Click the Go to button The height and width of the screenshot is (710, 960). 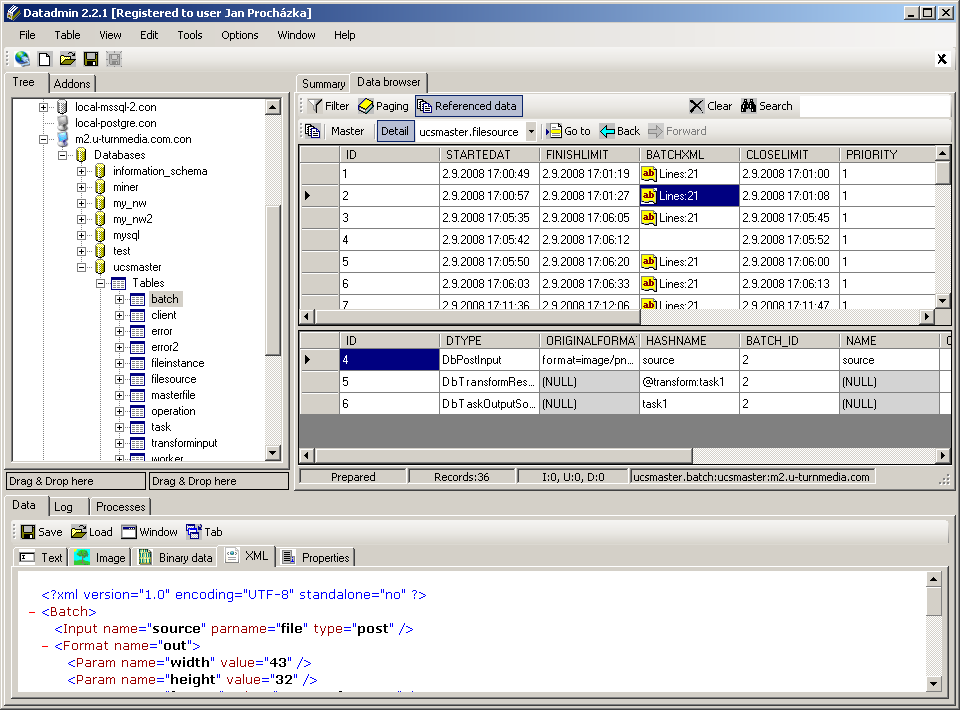pos(568,131)
